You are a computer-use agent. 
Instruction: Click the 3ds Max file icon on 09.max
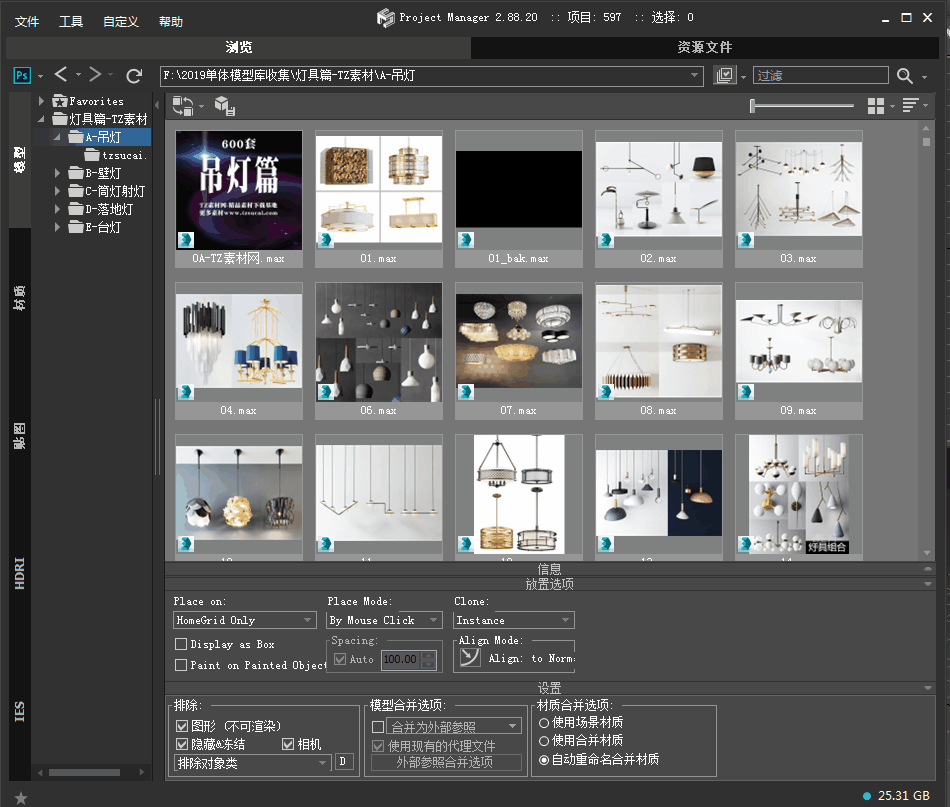click(x=746, y=392)
